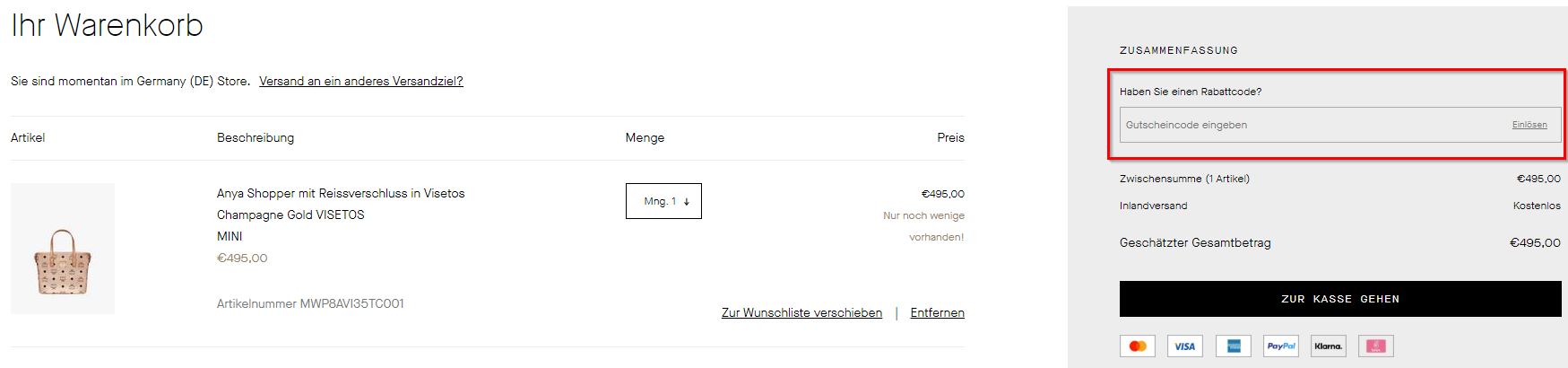Open the Anya Shopper mit Reissverschluss product title
Viewport: 1568px width, 368px height.
[341, 193]
